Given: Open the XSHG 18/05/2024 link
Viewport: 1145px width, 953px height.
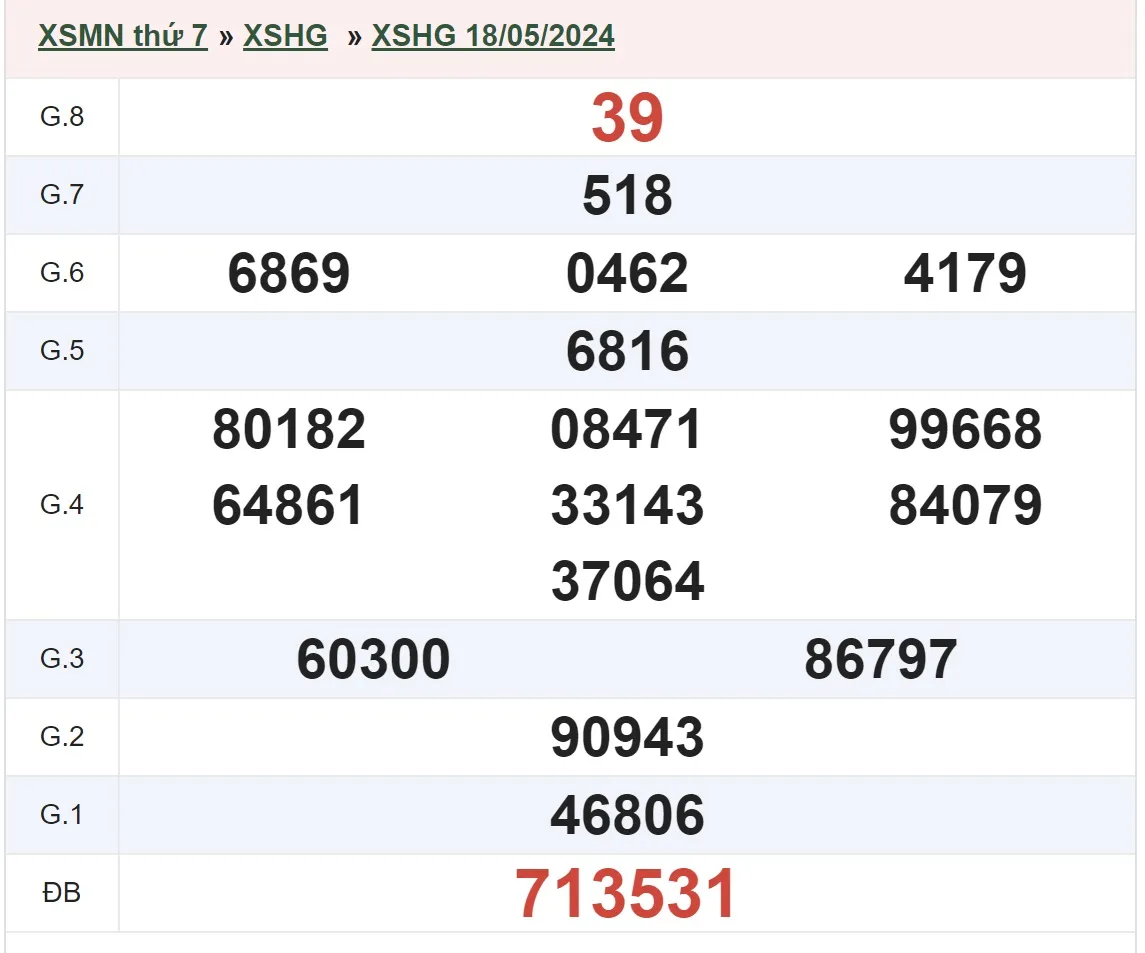Looking at the screenshot, I should [x=493, y=36].
